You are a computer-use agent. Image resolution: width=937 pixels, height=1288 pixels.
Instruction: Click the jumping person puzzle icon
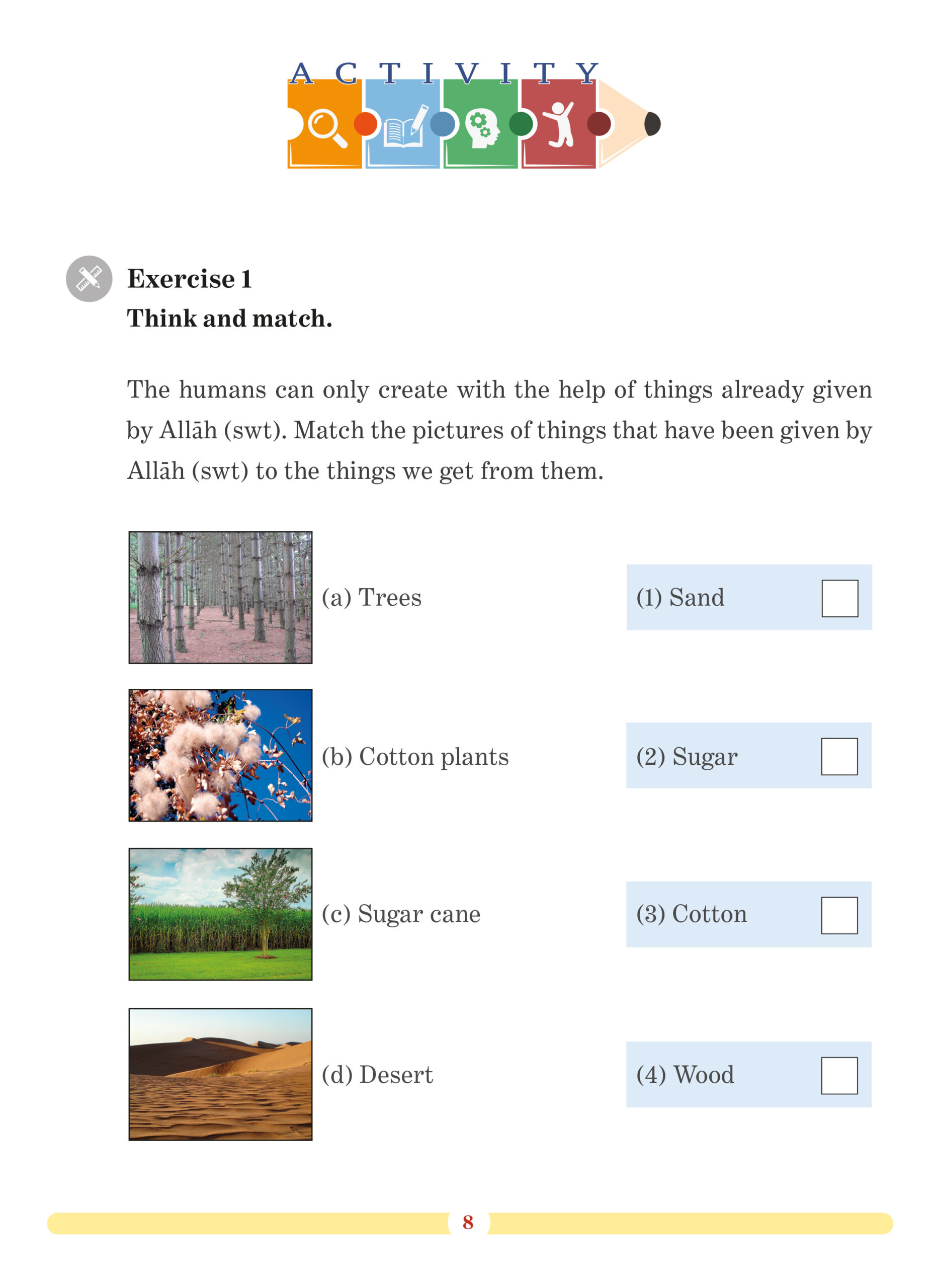[559, 125]
